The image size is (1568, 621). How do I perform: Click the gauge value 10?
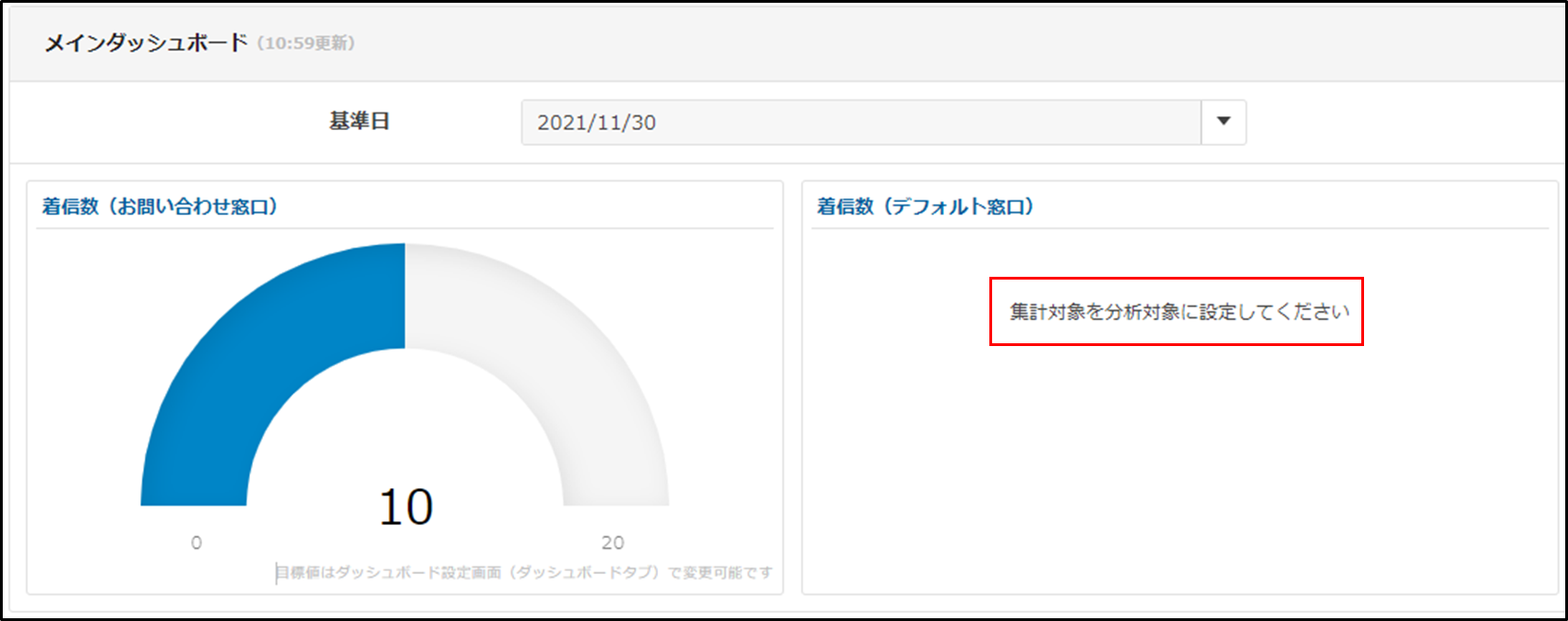coord(405,508)
